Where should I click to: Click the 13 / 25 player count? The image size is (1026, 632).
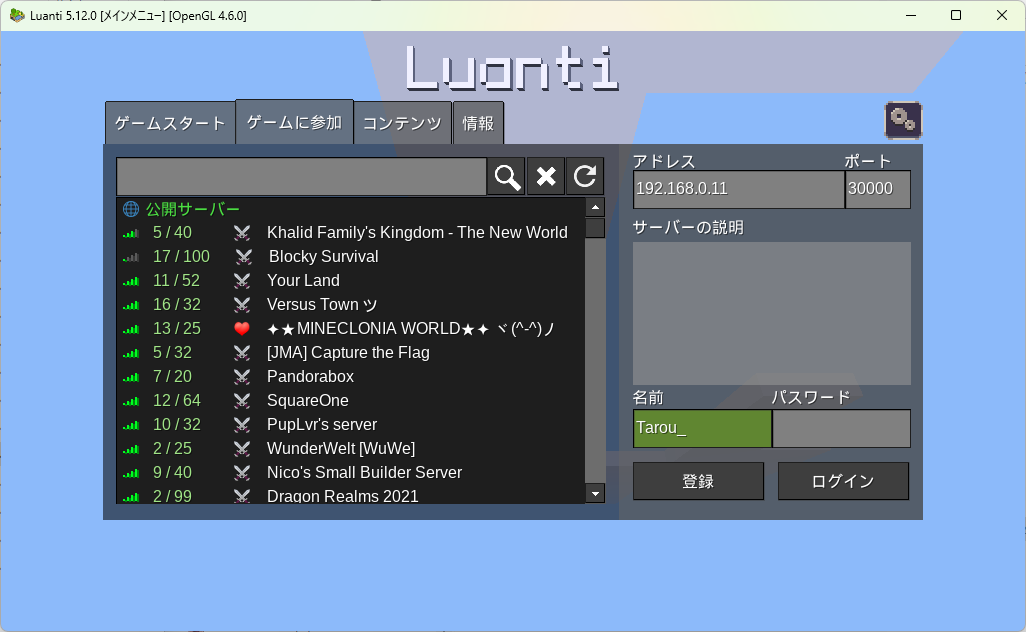point(177,328)
